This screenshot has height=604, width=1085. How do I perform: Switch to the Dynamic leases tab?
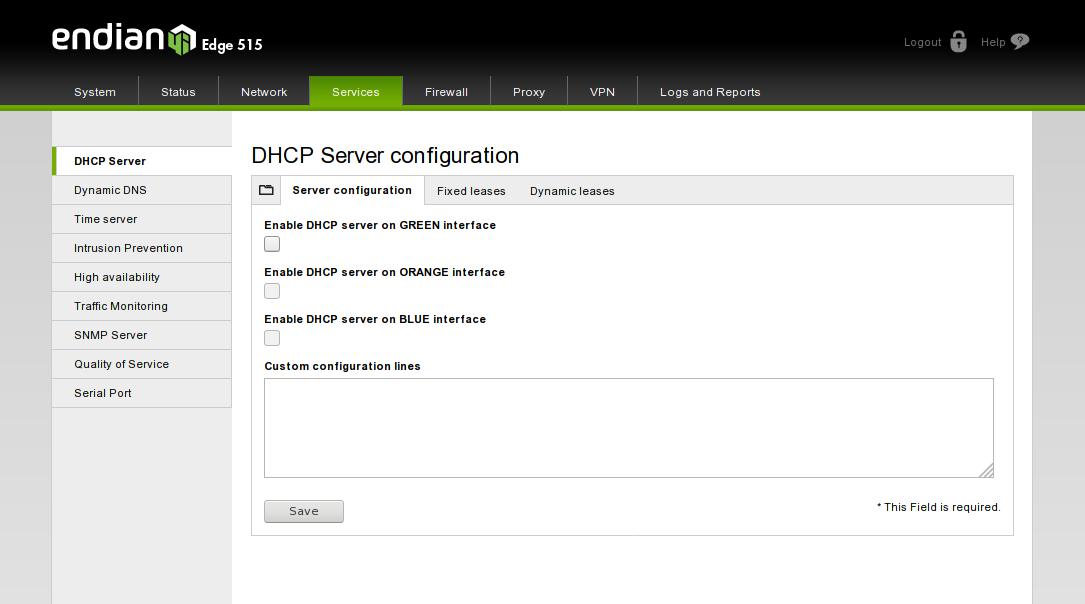[x=572, y=191]
